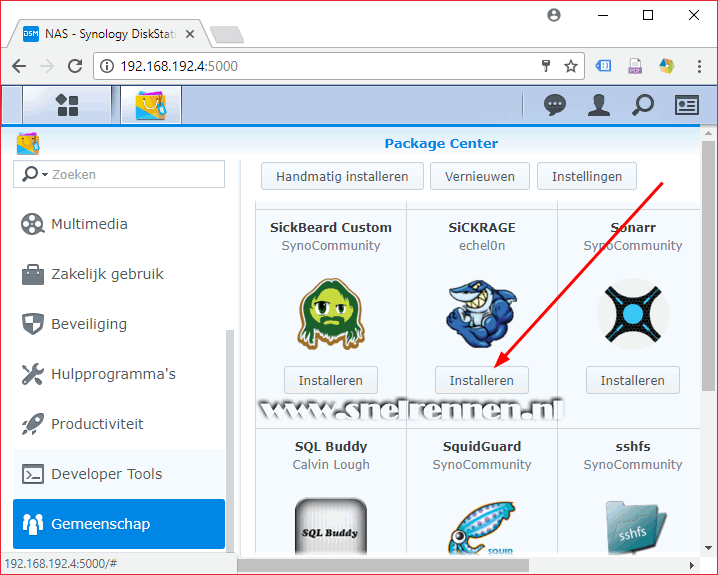Select Zakelijk gebruik category
This screenshot has height=575, width=718.
click(119, 274)
